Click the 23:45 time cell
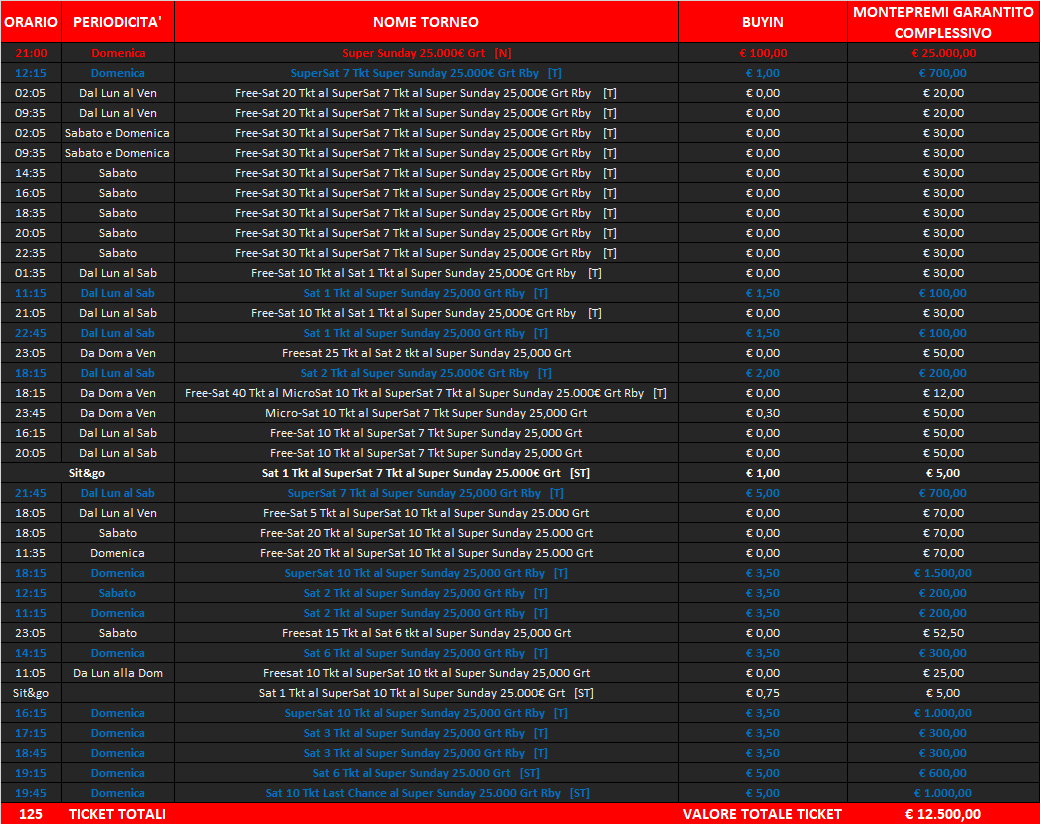Viewport: 1040px width, 824px height. pyautogui.click(x=31, y=413)
